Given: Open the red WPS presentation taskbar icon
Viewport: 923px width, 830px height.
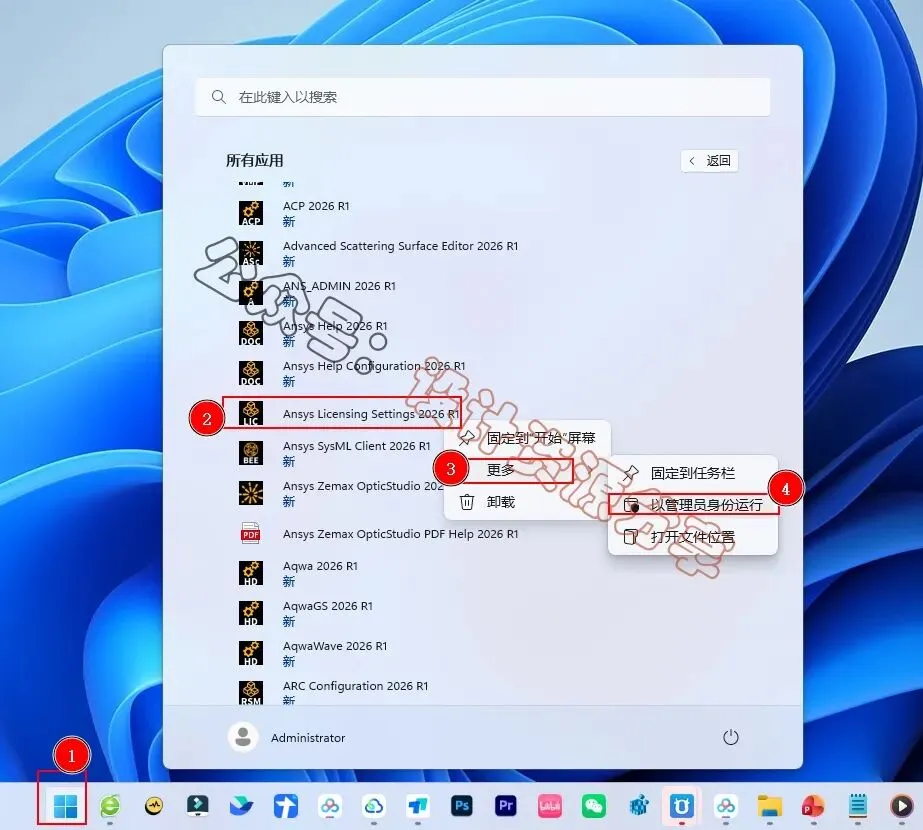Looking at the screenshot, I should click(814, 806).
